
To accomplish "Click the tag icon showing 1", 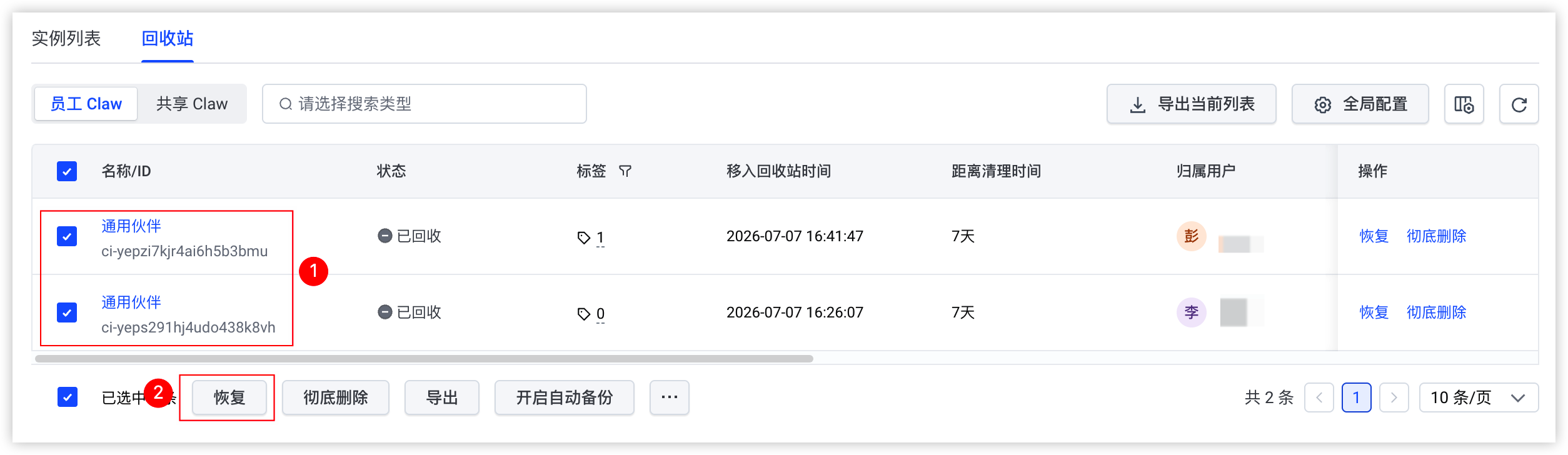I will point(584,237).
